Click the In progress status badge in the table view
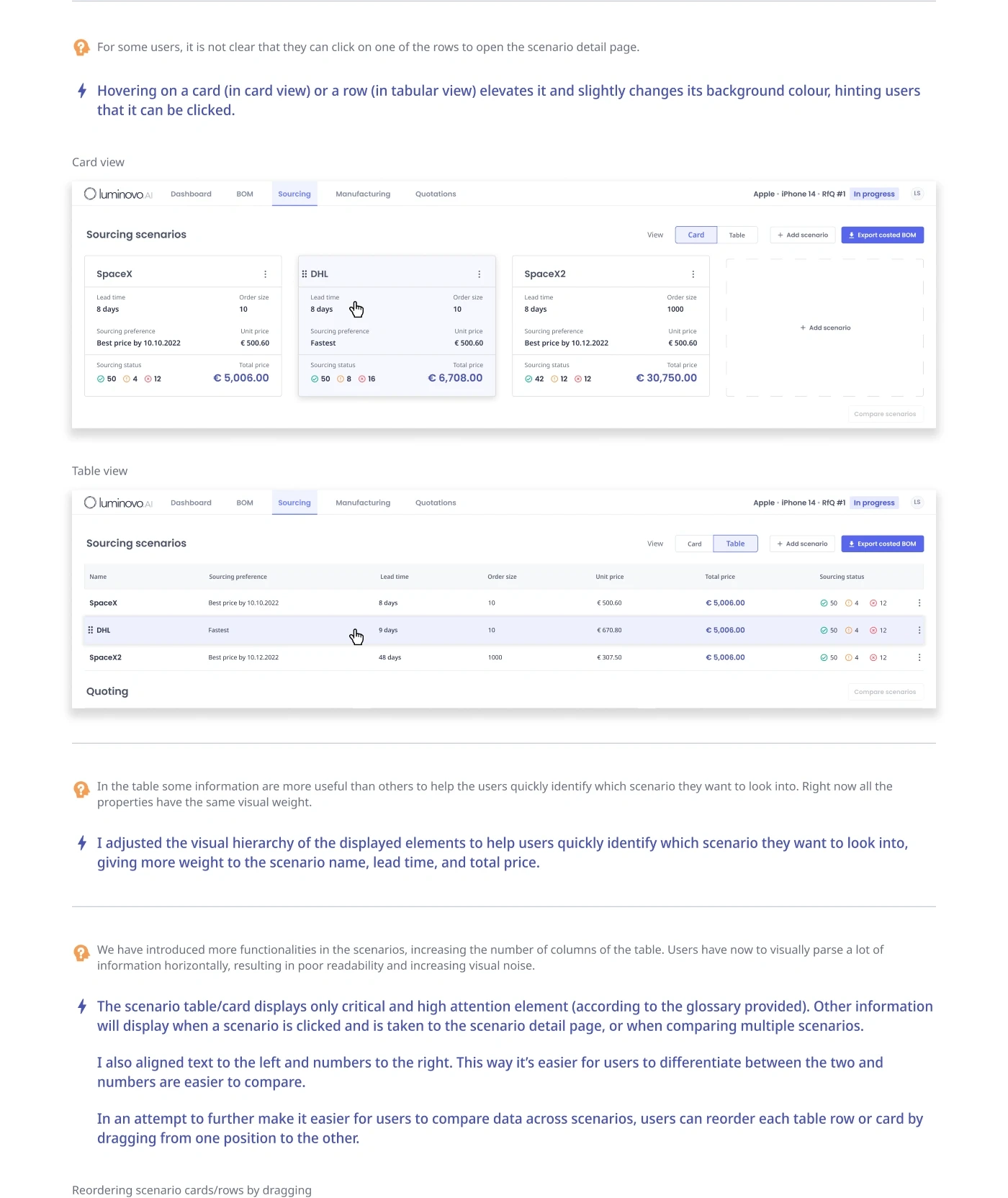The width and height of the screenshot is (1008, 1198). (x=873, y=503)
